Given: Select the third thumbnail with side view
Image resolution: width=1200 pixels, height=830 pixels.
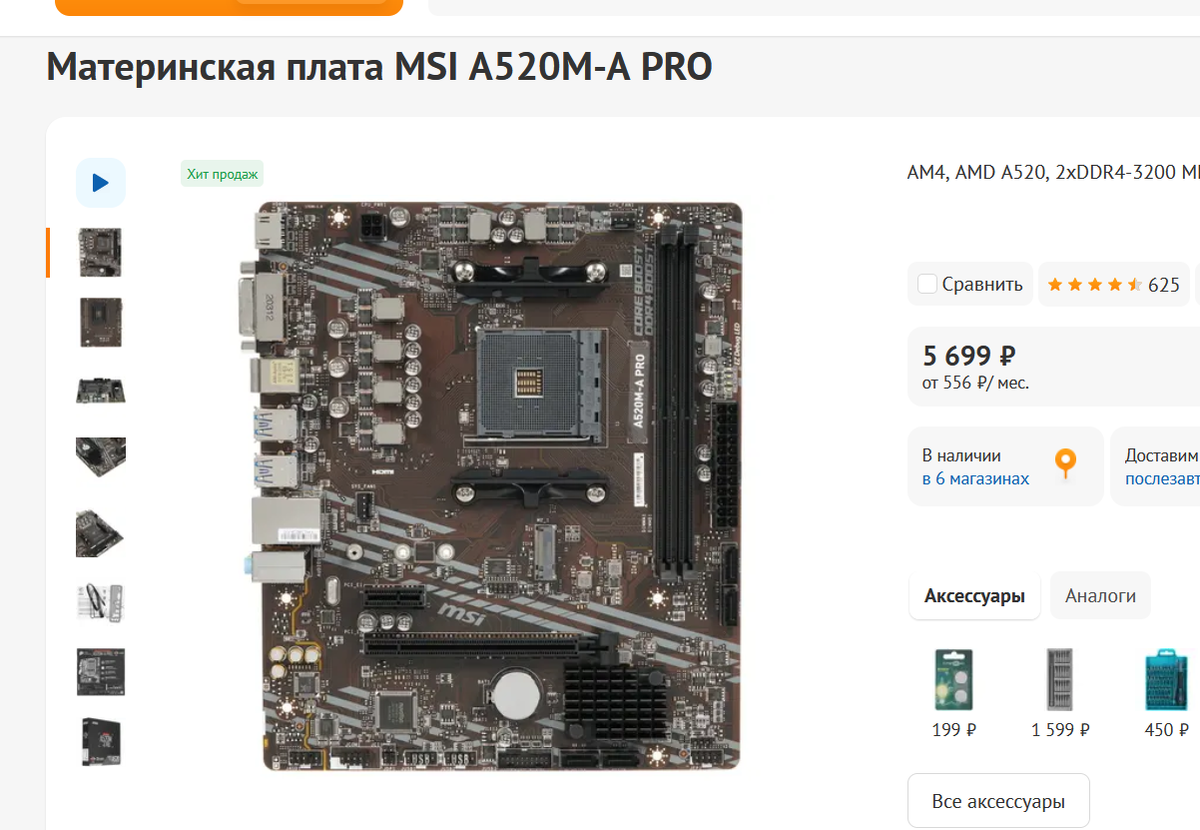Looking at the screenshot, I should pyautogui.click(x=100, y=390).
